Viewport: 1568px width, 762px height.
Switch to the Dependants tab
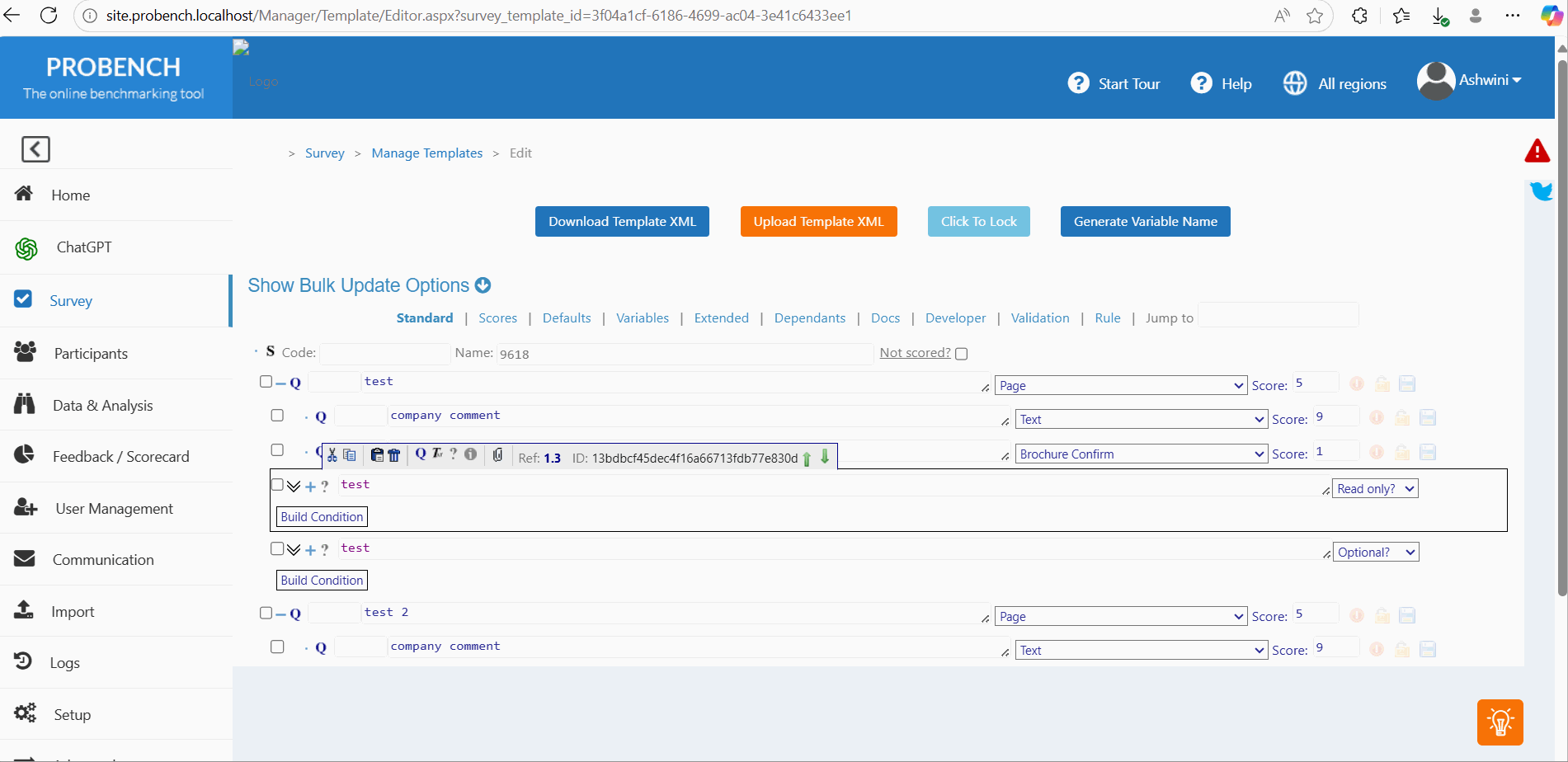coord(810,318)
